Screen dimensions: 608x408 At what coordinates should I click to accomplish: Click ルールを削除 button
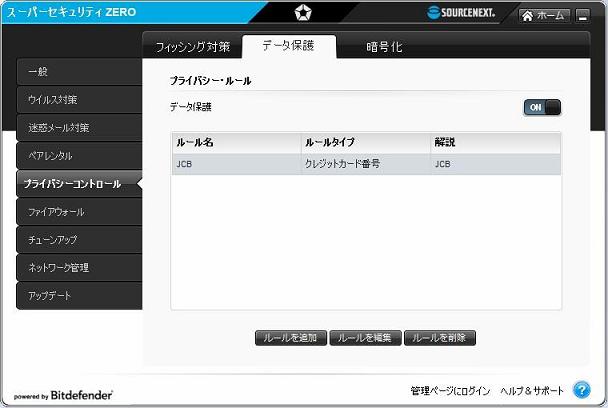(440, 338)
